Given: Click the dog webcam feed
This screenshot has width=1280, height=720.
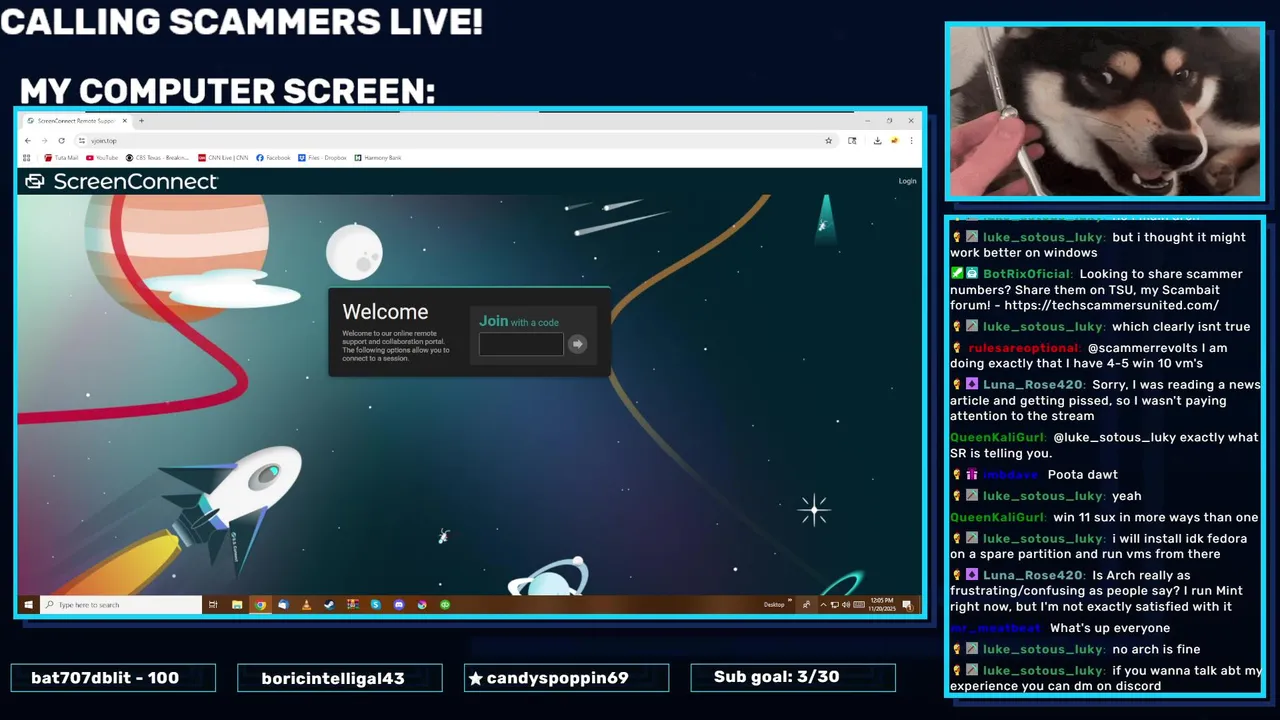Looking at the screenshot, I should click(x=1105, y=112).
